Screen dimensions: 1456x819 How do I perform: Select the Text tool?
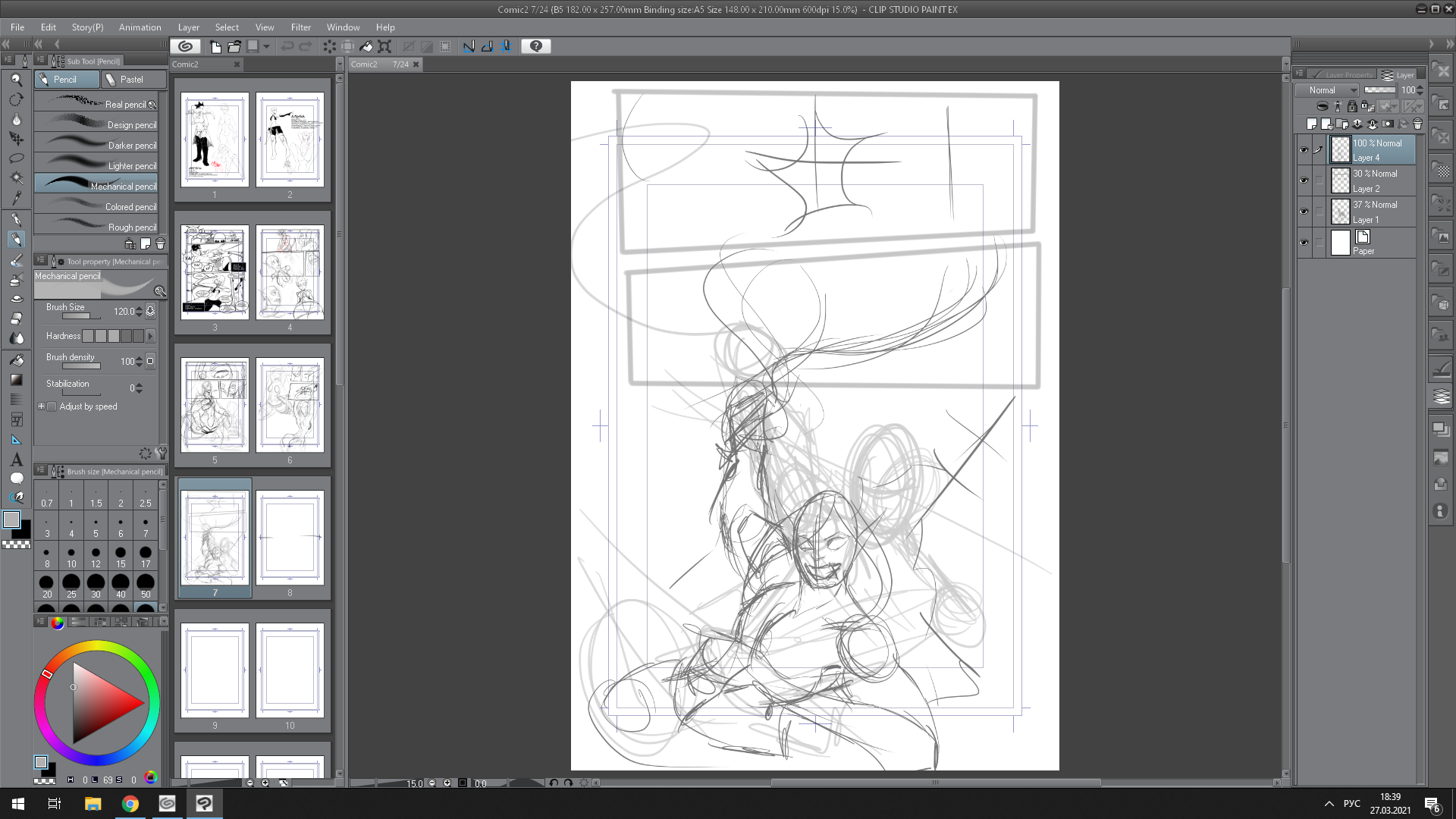click(16, 460)
